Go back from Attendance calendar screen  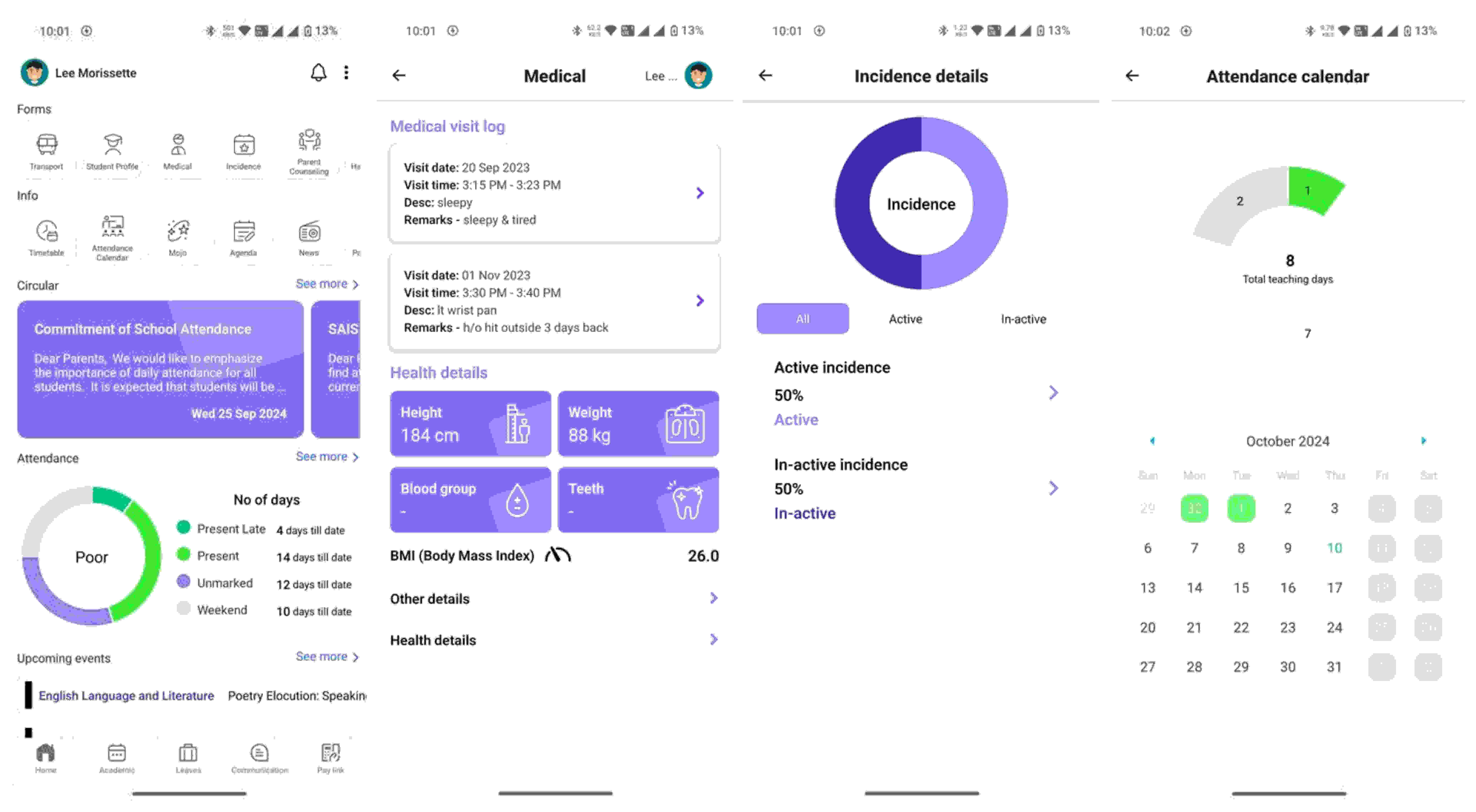1132,76
